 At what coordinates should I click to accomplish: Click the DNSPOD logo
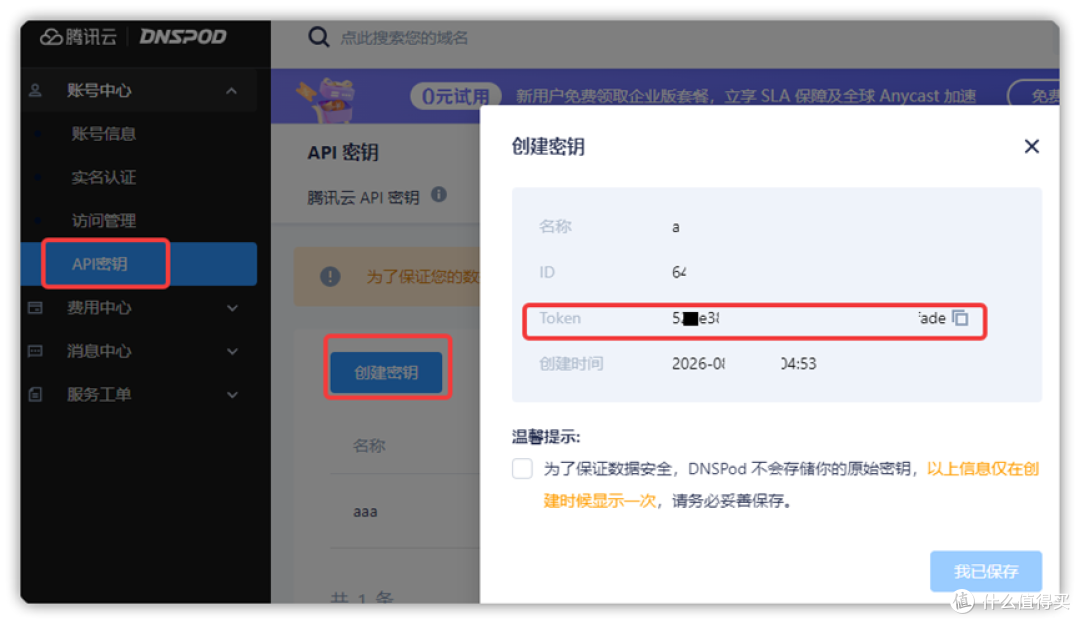(183, 37)
